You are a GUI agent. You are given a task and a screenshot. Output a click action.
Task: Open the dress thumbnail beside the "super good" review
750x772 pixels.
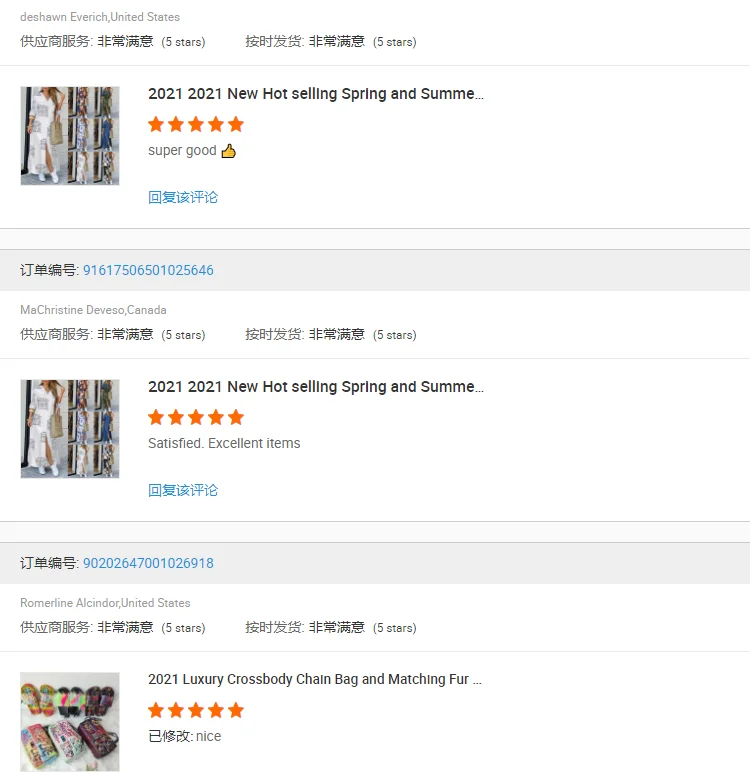[x=70, y=136]
